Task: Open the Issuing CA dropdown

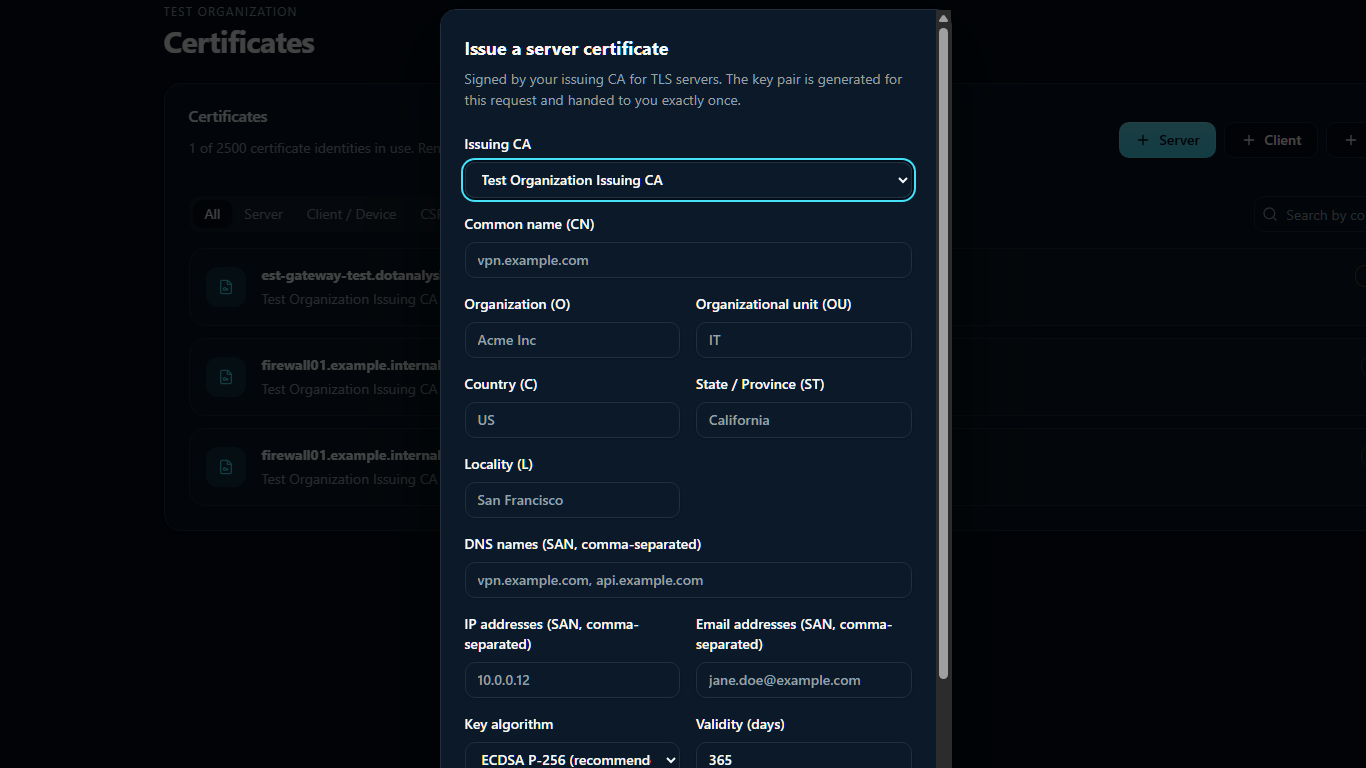Action: [688, 180]
